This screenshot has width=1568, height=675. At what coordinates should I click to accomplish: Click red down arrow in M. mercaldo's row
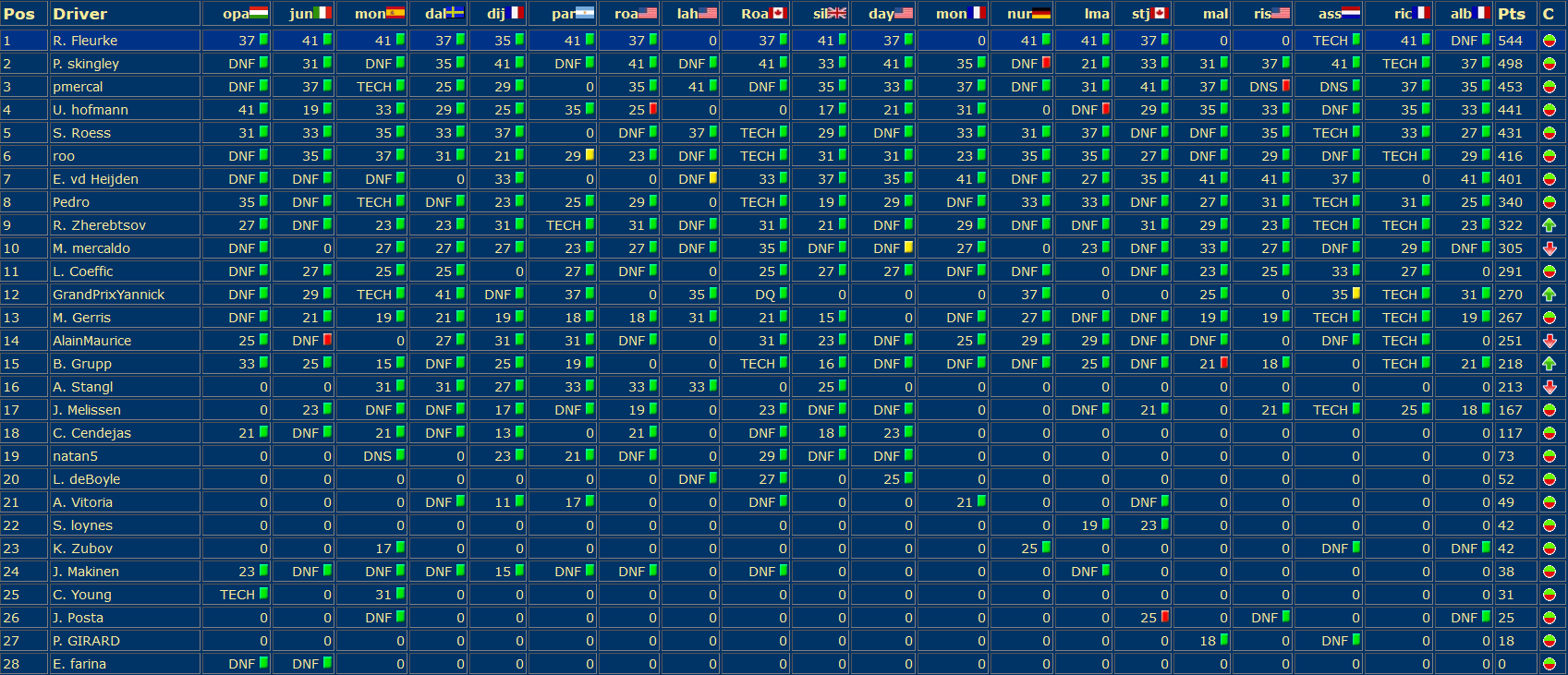(x=1550, y=248)
